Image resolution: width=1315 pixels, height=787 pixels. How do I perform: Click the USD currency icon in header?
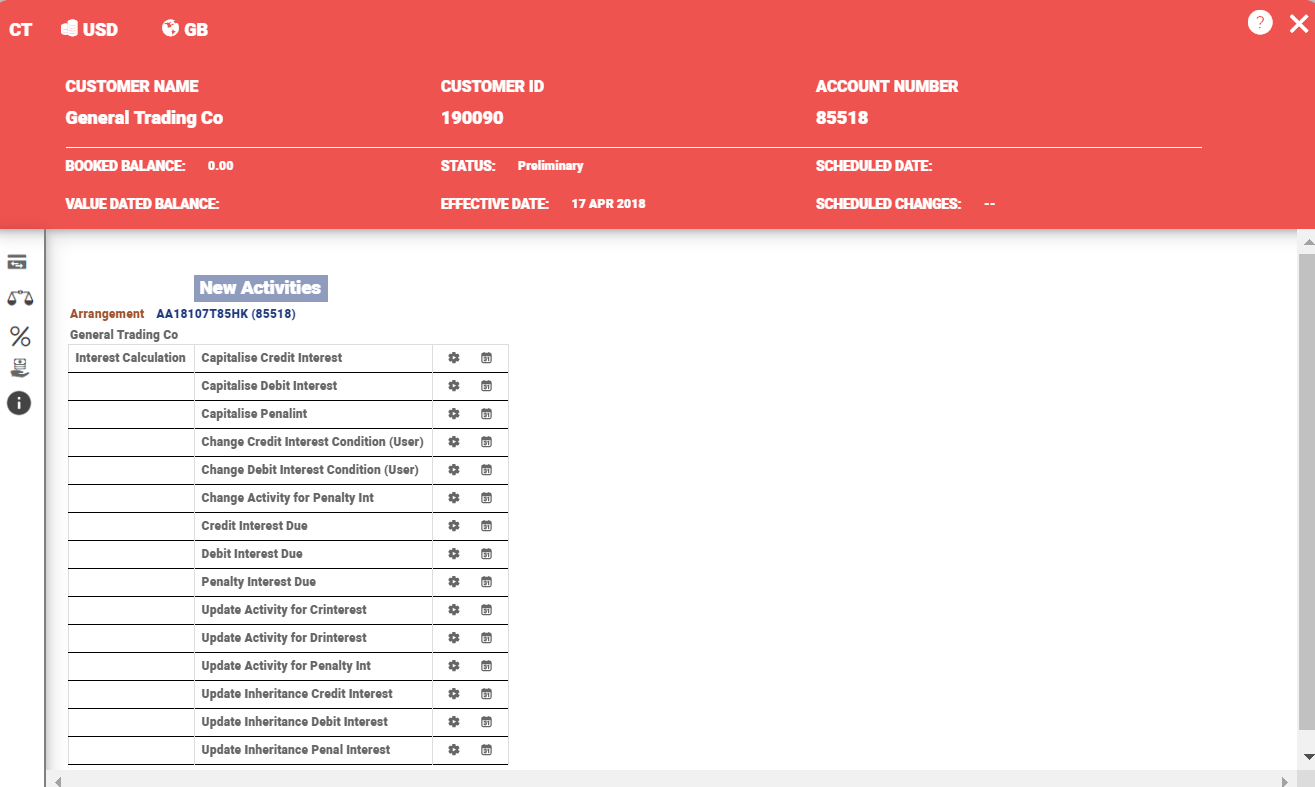coord(70,29)
